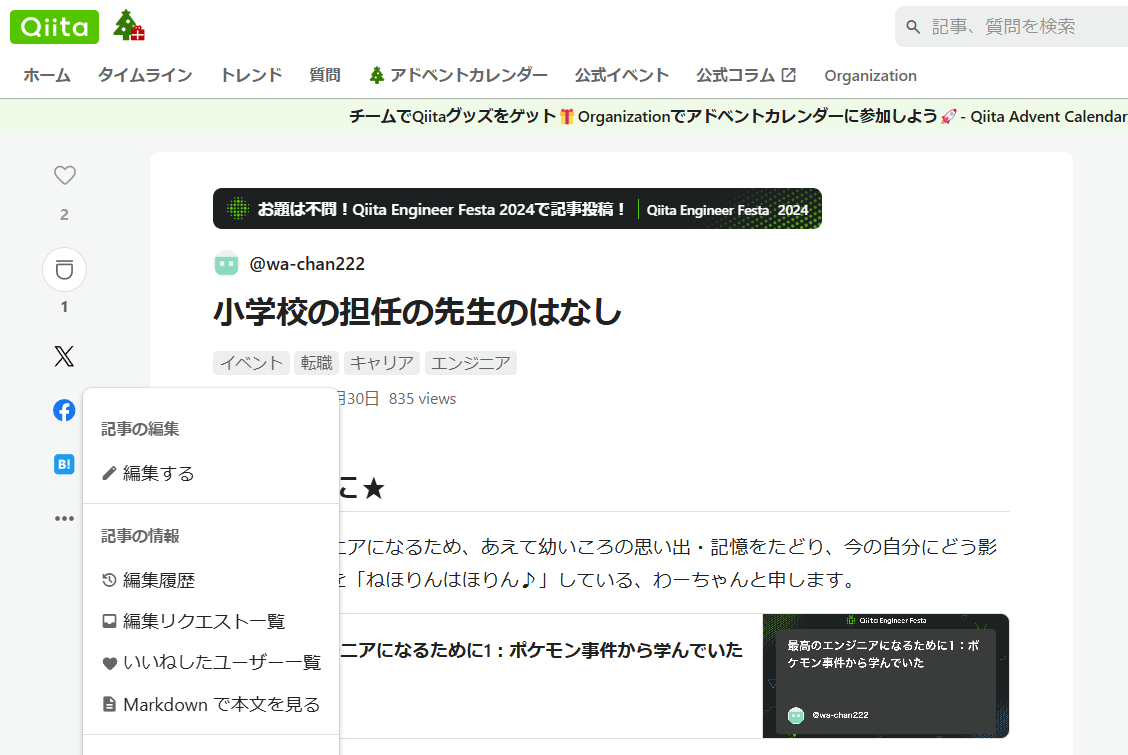This screenshot has width=1128, height=755.
Task: Click the Qiita logo
Action: pos(54,26)
